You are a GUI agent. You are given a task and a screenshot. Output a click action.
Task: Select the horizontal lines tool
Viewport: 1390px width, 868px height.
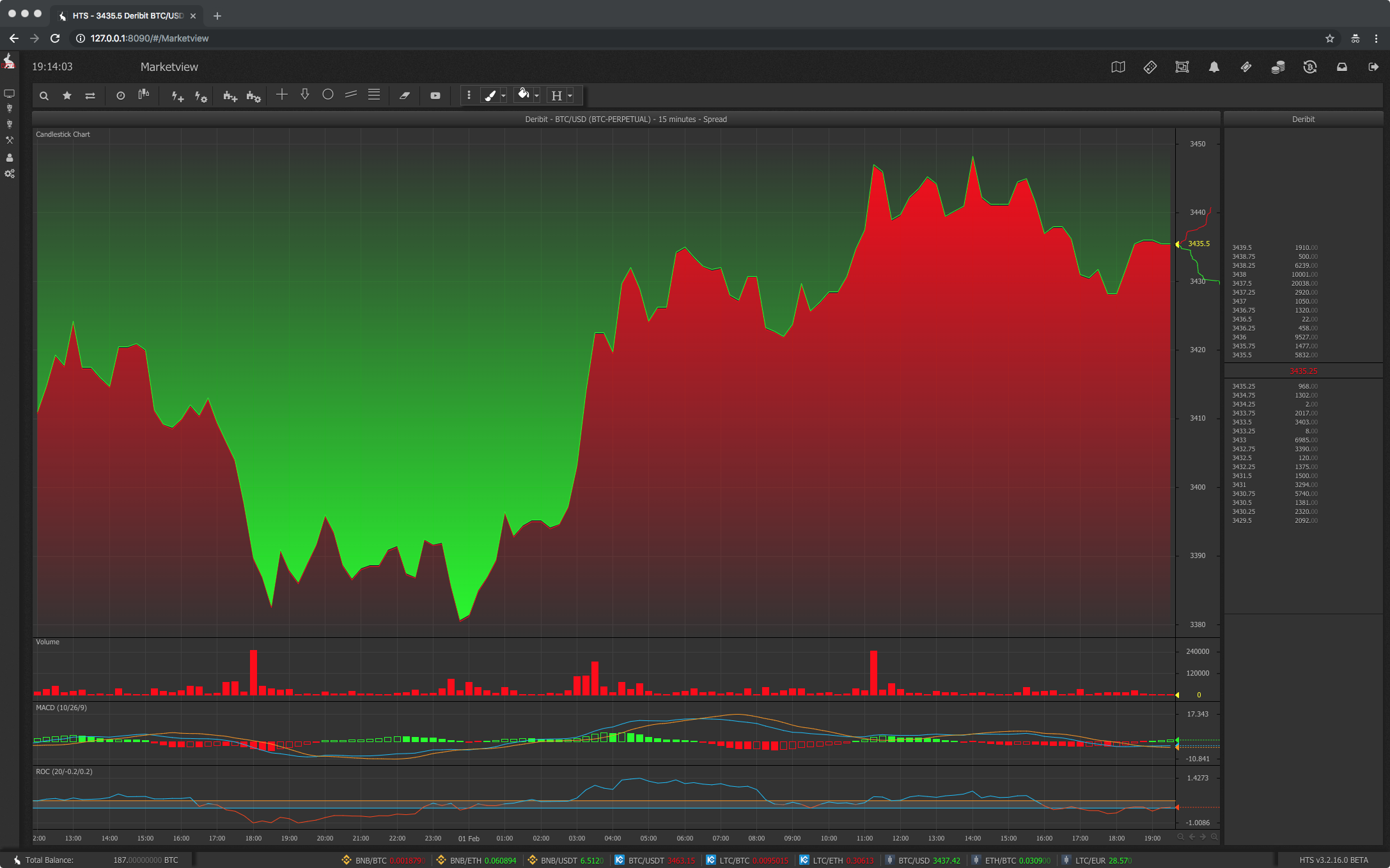click(374, 95)
